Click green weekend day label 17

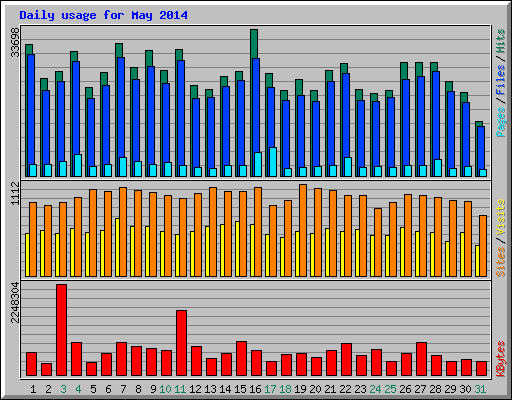(270, 389)
